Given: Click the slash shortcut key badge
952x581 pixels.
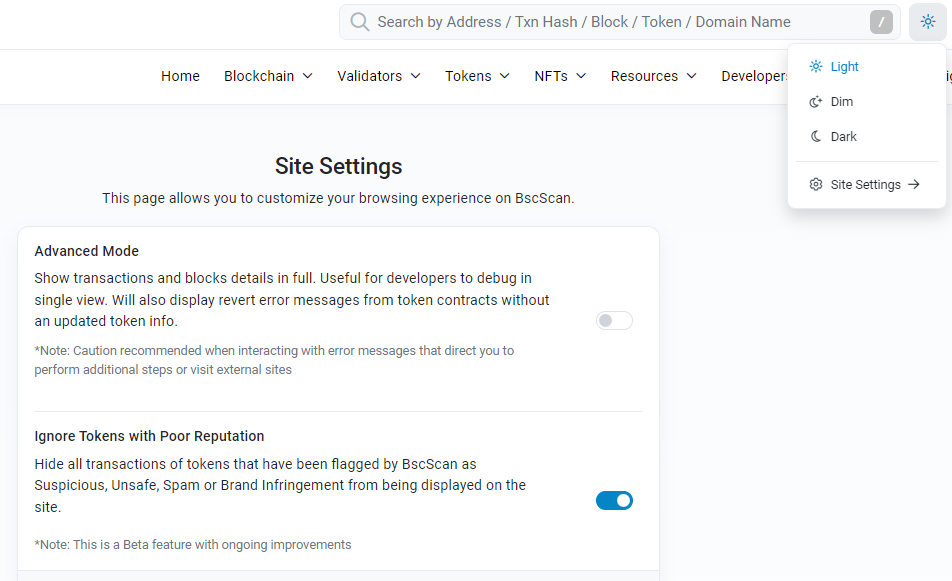Looking at the screenshot, I should (x=881, y=22).
